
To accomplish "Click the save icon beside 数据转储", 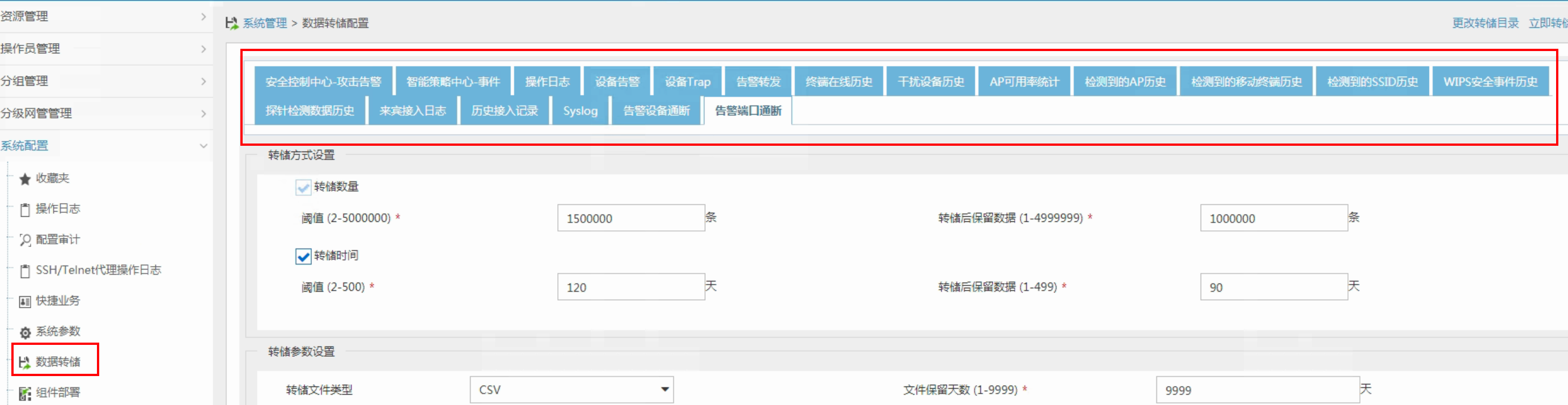I will coord(25,362).
